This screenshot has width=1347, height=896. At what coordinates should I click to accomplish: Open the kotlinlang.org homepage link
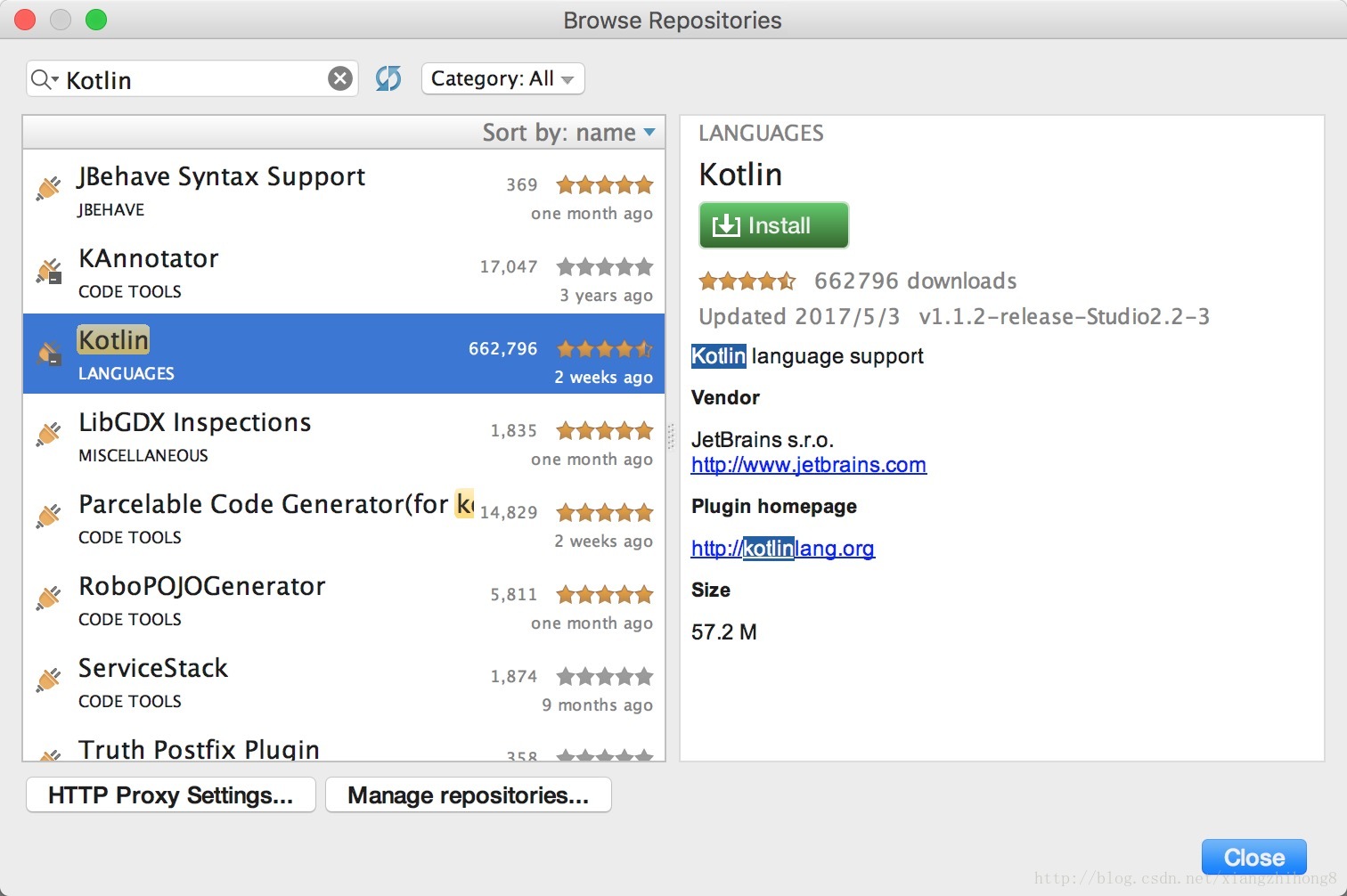pos(783,549)
